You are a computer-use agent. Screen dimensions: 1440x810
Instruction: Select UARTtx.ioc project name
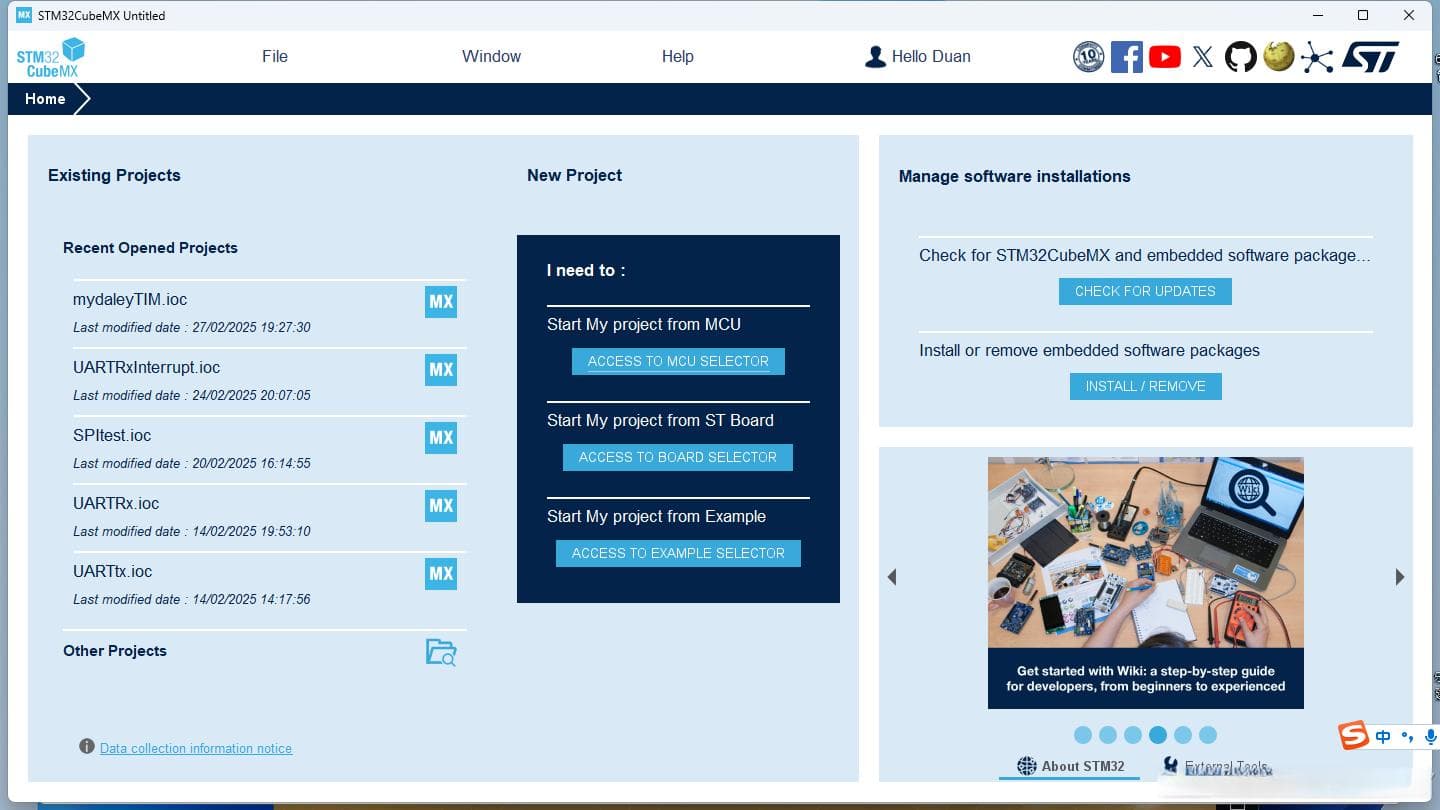coord(113,571)
